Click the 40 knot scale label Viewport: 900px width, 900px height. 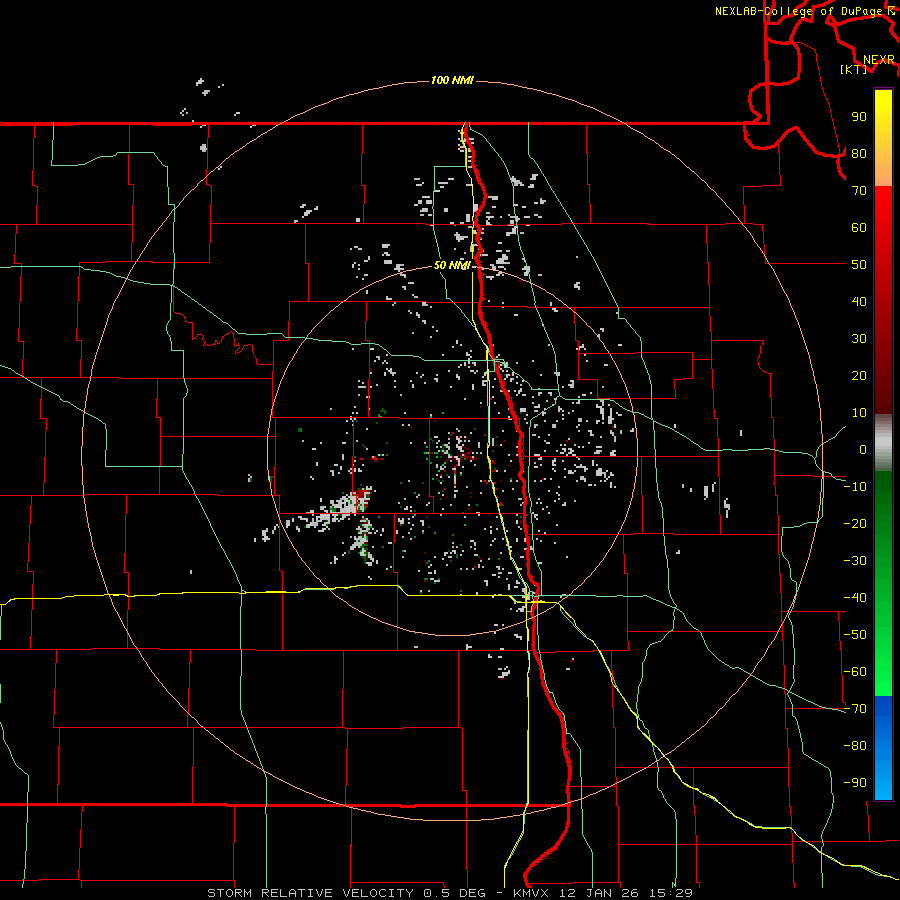click(x=859, y=302)
